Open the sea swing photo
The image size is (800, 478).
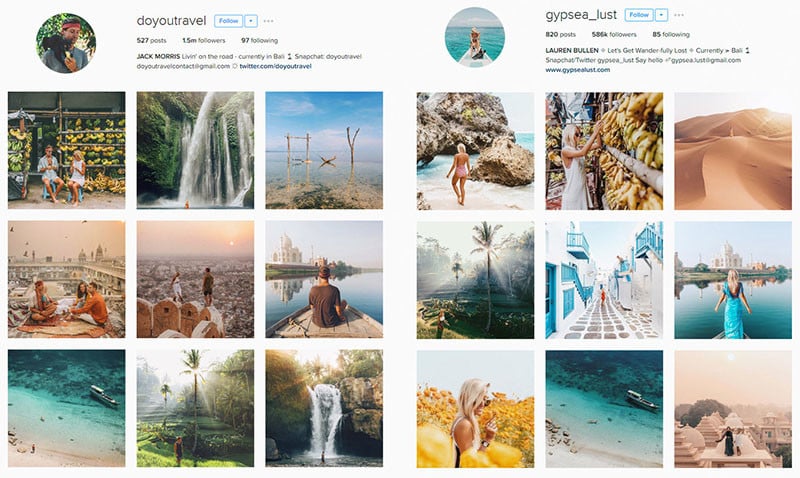pyautogui.click(x=324, y=150)
